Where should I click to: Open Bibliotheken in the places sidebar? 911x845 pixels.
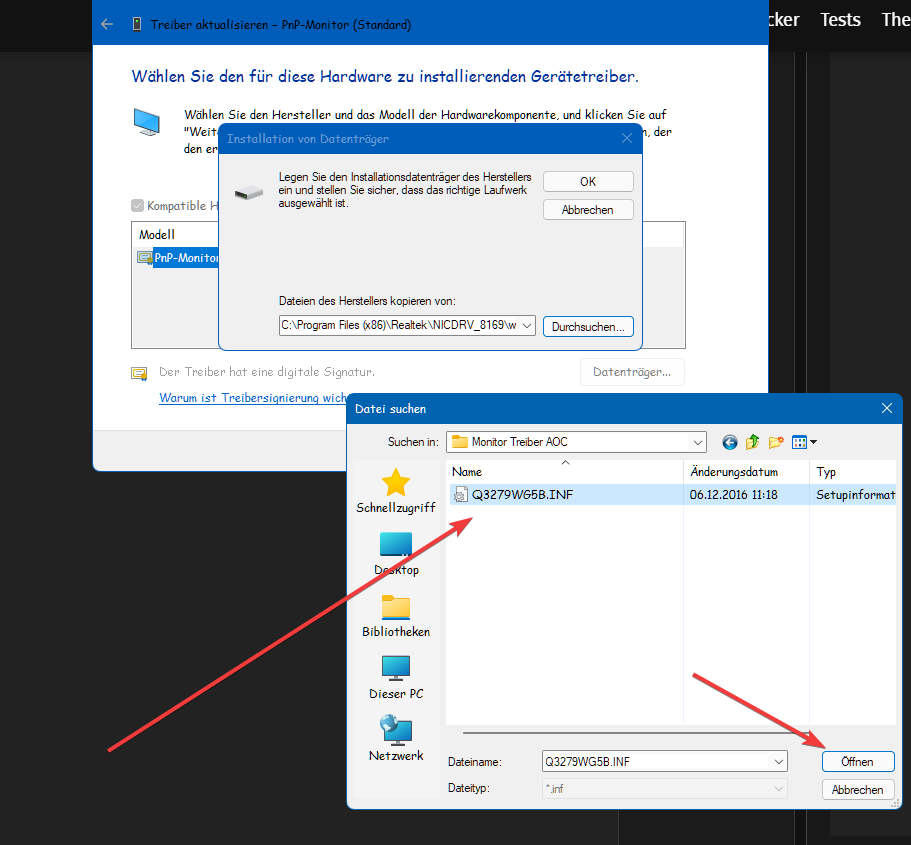pyautogui.click(x=396, y=616)
